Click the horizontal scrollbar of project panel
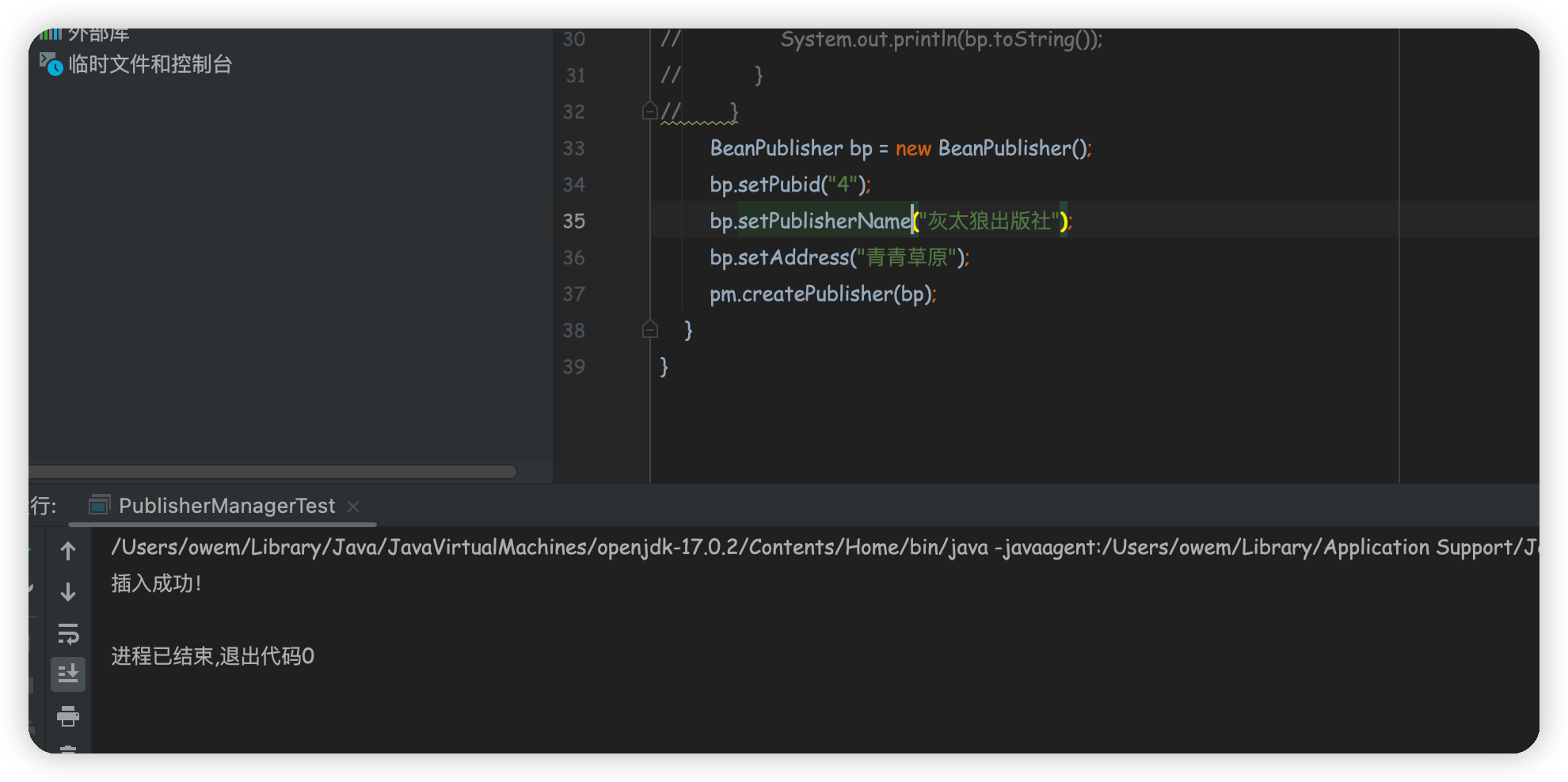 (x=273, y=472)
